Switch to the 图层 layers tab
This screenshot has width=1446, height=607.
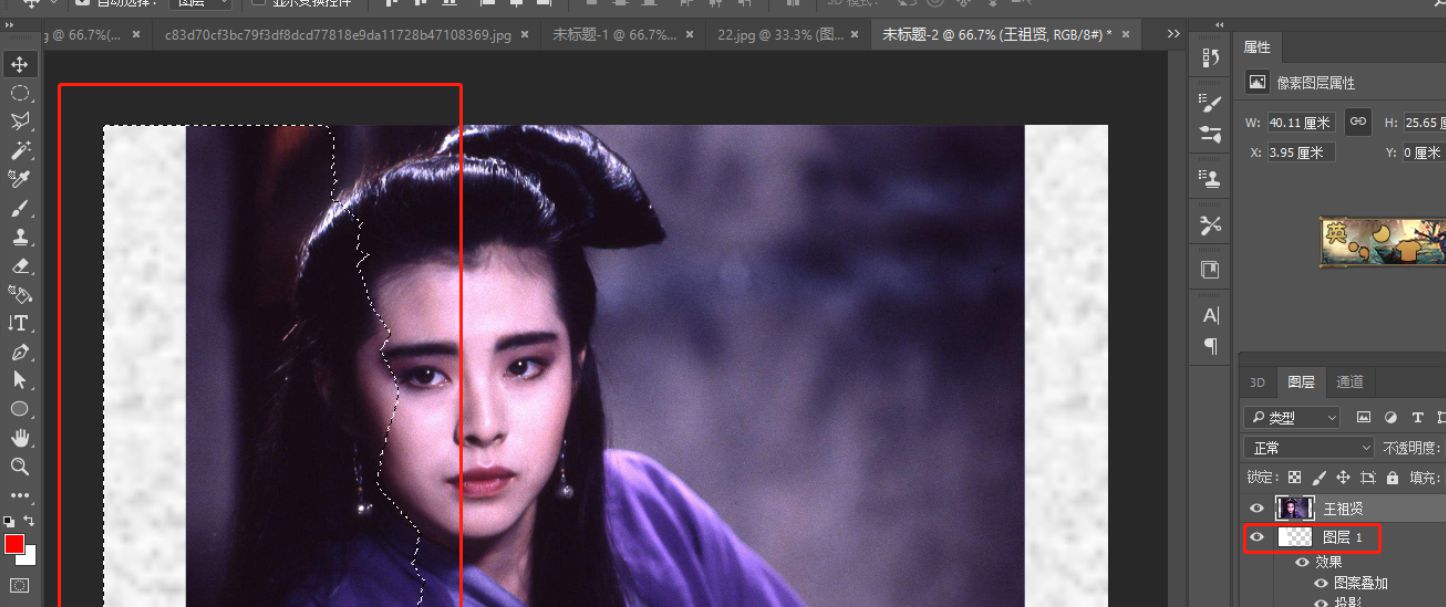1301,382
